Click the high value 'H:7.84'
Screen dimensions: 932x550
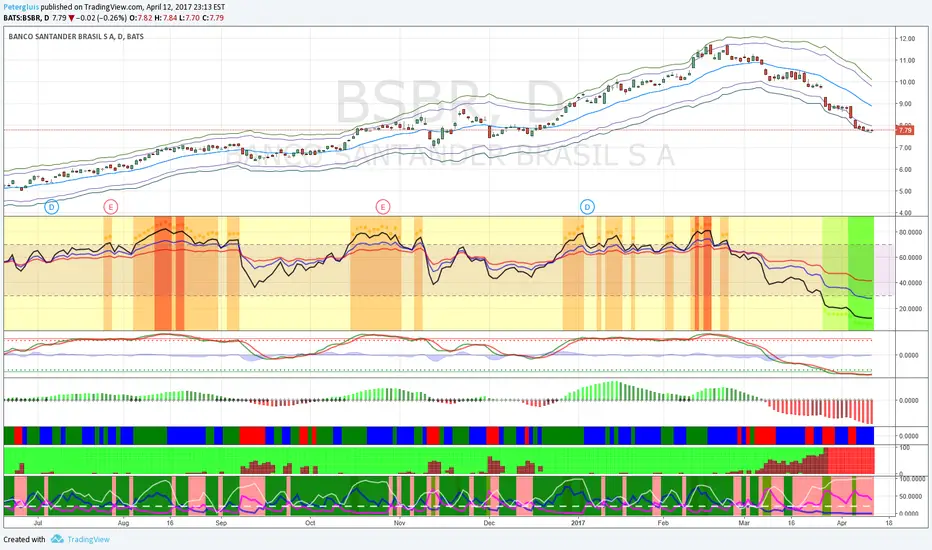pos(166,18)
